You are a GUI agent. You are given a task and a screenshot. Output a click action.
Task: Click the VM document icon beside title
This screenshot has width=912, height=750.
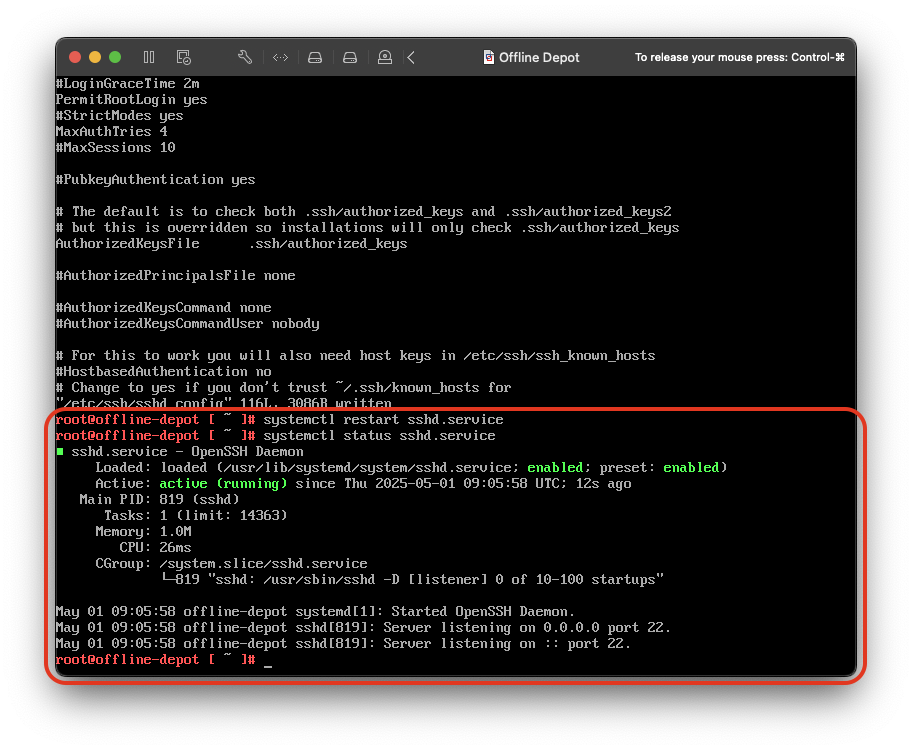pyautogui.click(x=488, y=57)
